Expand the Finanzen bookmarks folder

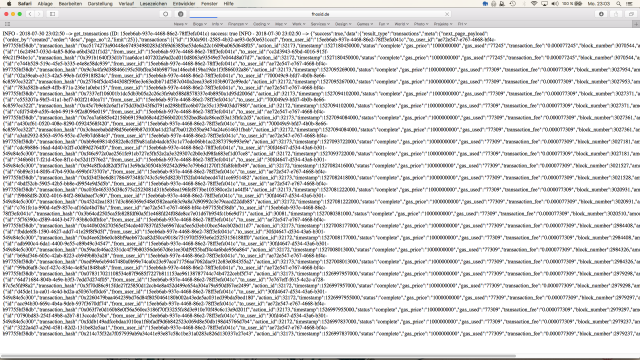238,24
